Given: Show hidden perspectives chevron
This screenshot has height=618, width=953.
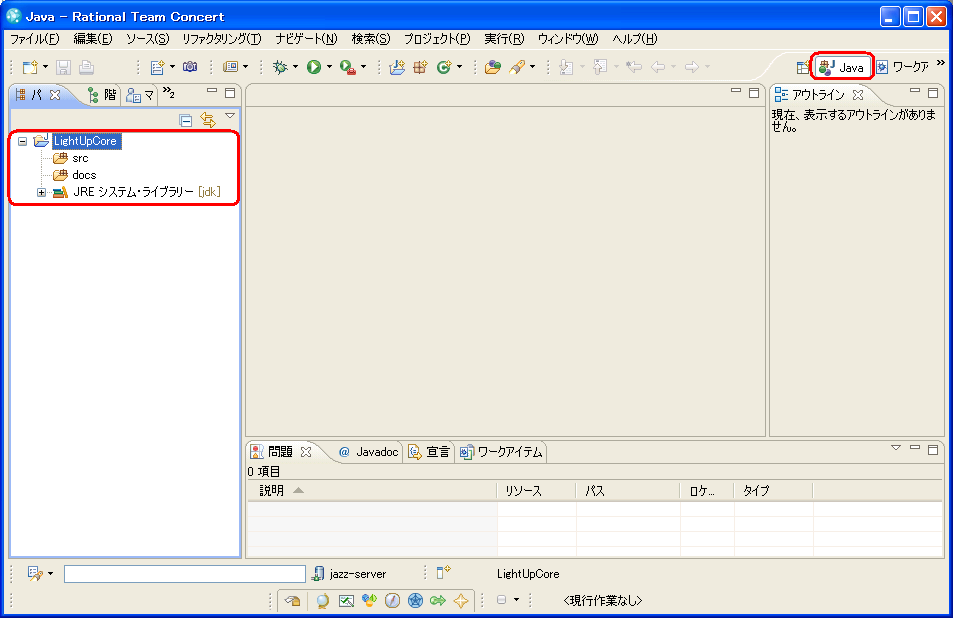Looking at the screenshot, I should pyautogui.click(x=941, y=63).
